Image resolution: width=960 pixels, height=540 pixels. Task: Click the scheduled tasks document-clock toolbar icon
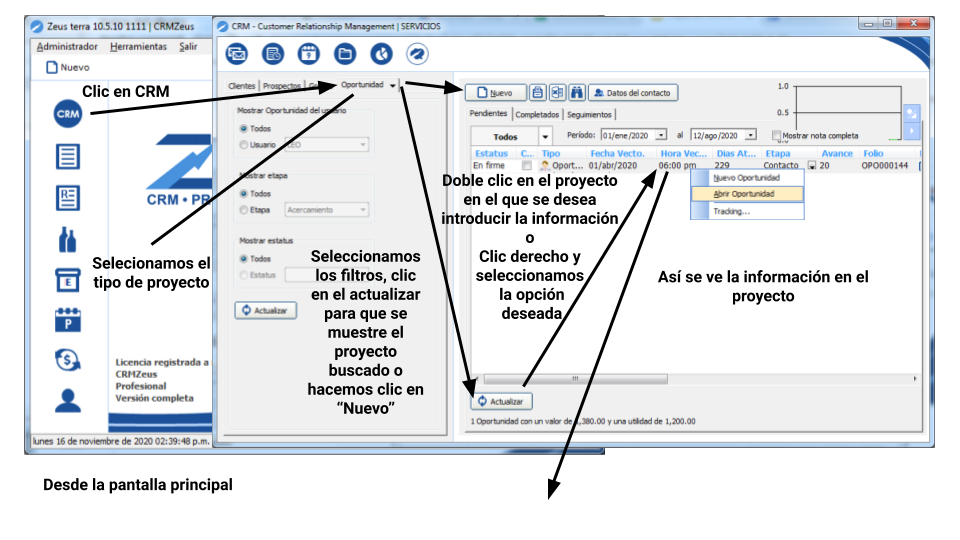pyautogui.click(x=273, y=54)
